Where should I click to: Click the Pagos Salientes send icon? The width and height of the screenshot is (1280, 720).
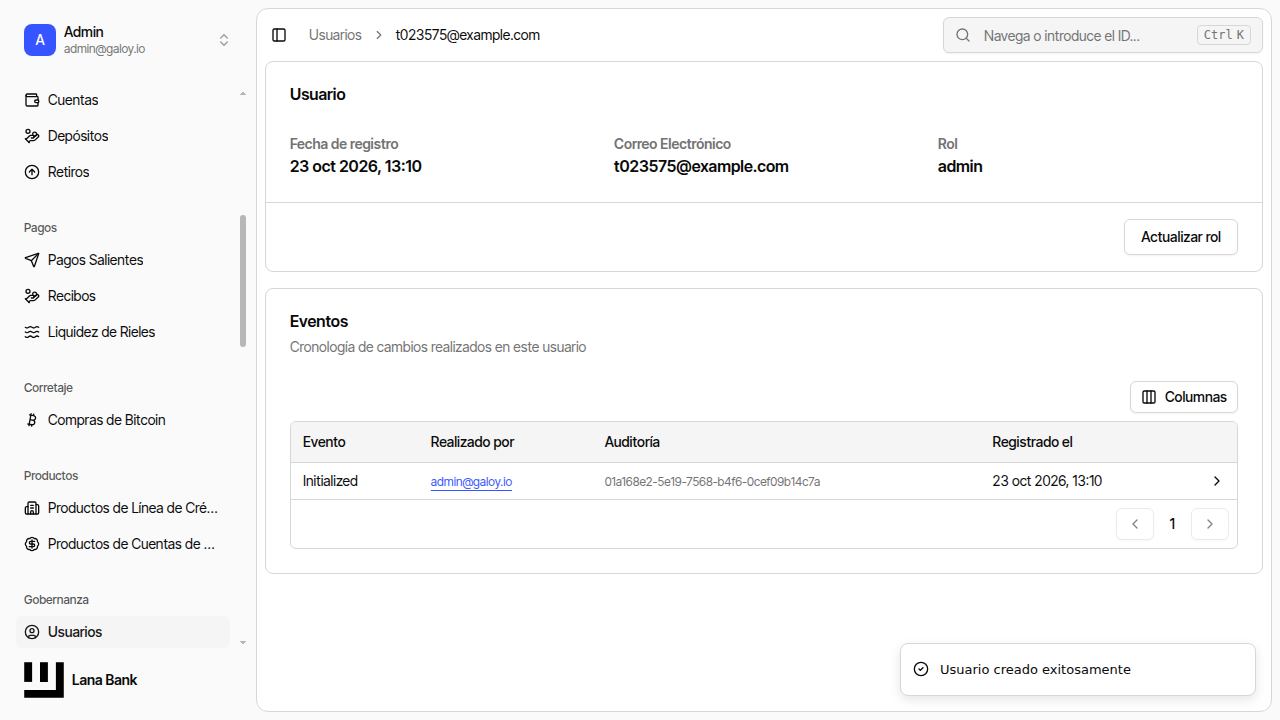click(x=32, y=260)
